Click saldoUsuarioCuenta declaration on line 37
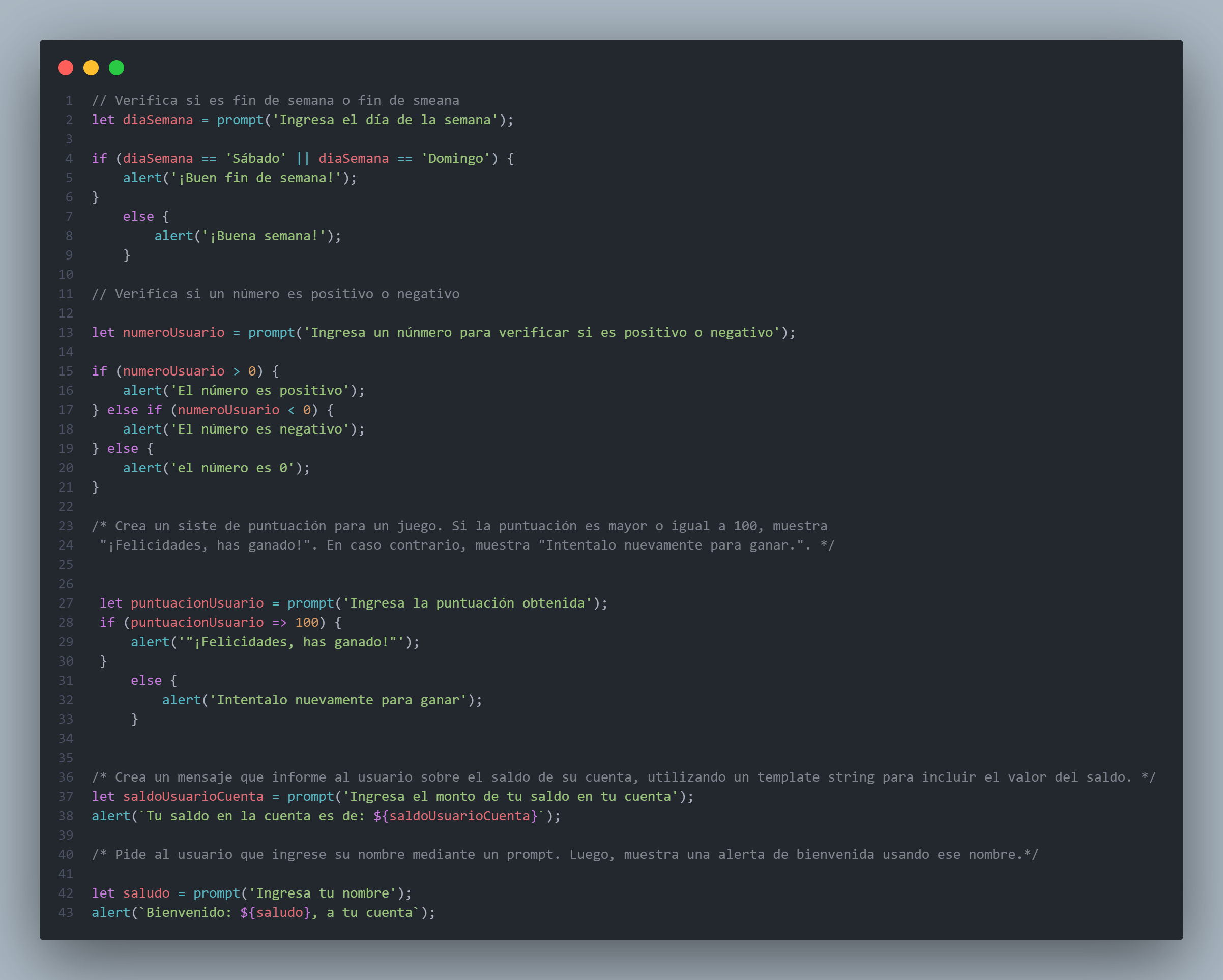The image size is (1223, 980). (193, 796)
